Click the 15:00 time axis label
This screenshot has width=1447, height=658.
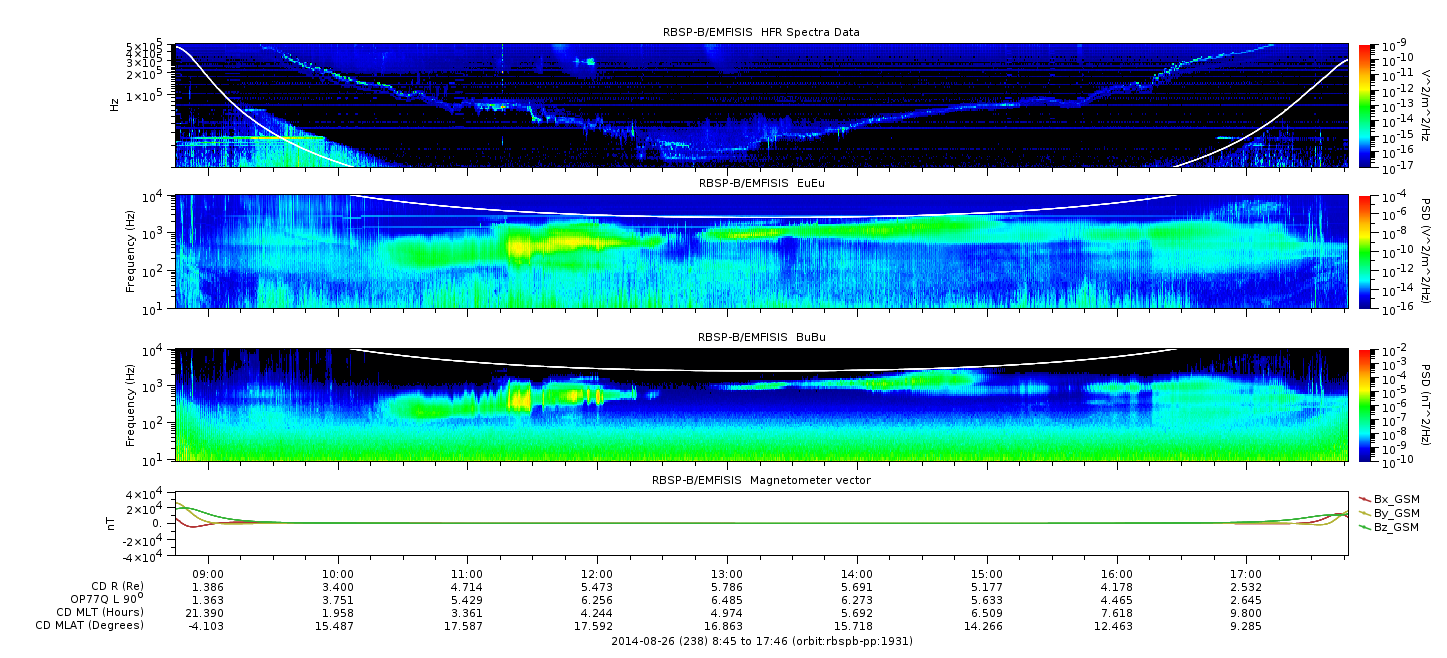click(x=986, y=574)
